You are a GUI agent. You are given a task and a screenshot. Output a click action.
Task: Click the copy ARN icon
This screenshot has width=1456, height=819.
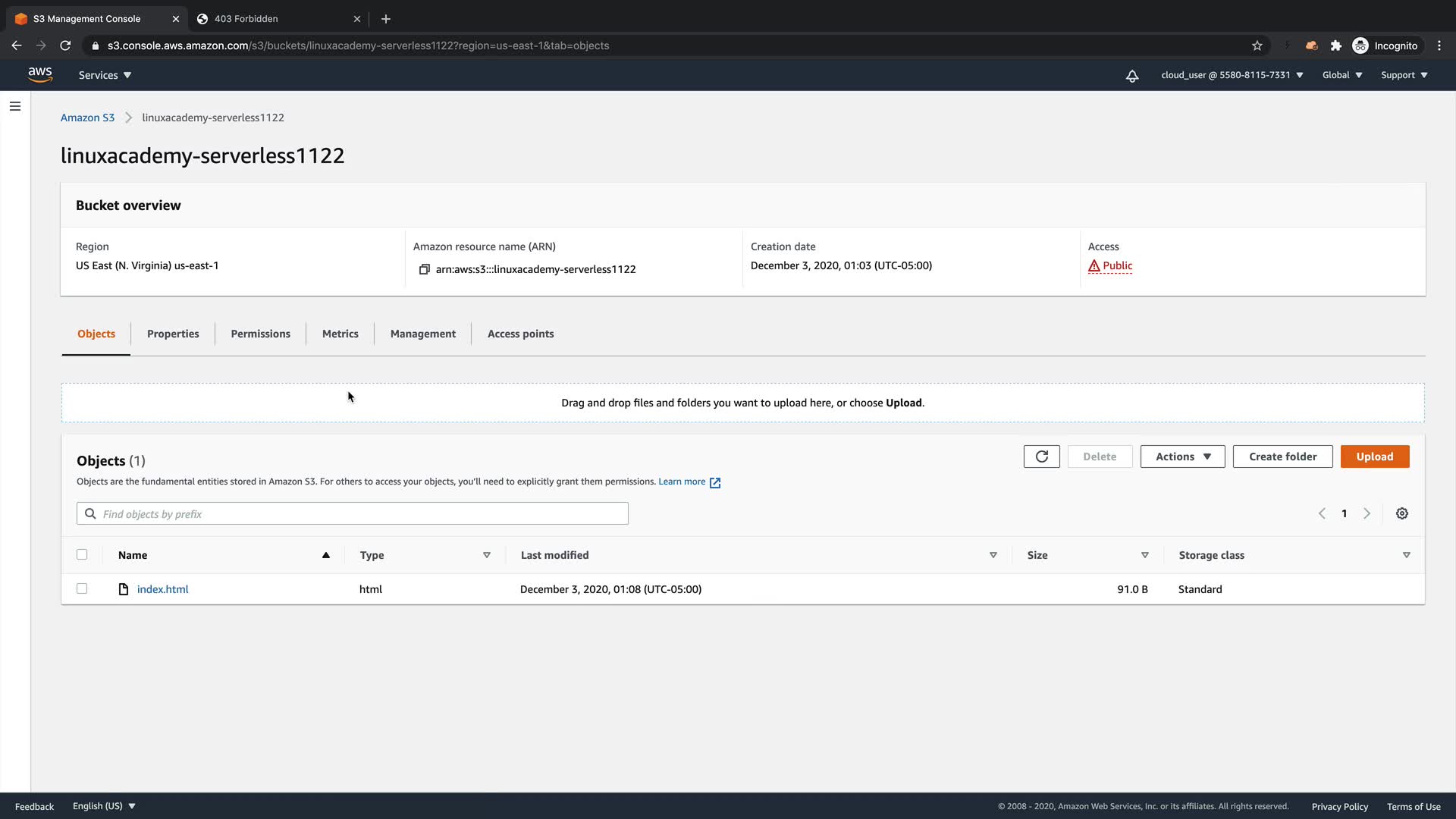click(x=425, y=269)
